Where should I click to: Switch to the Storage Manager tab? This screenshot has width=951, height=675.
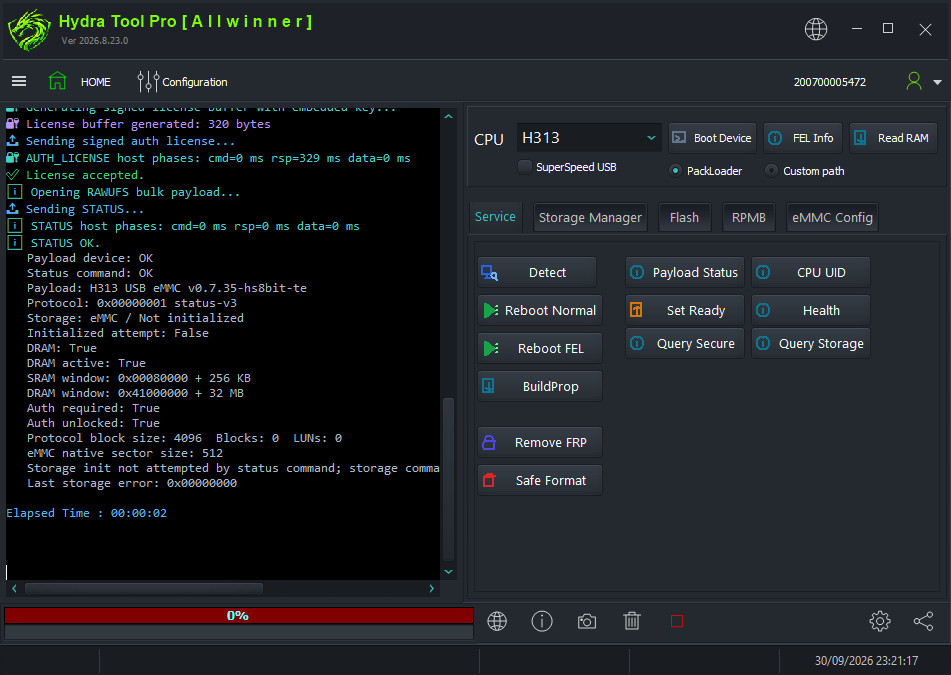(590, 217)
